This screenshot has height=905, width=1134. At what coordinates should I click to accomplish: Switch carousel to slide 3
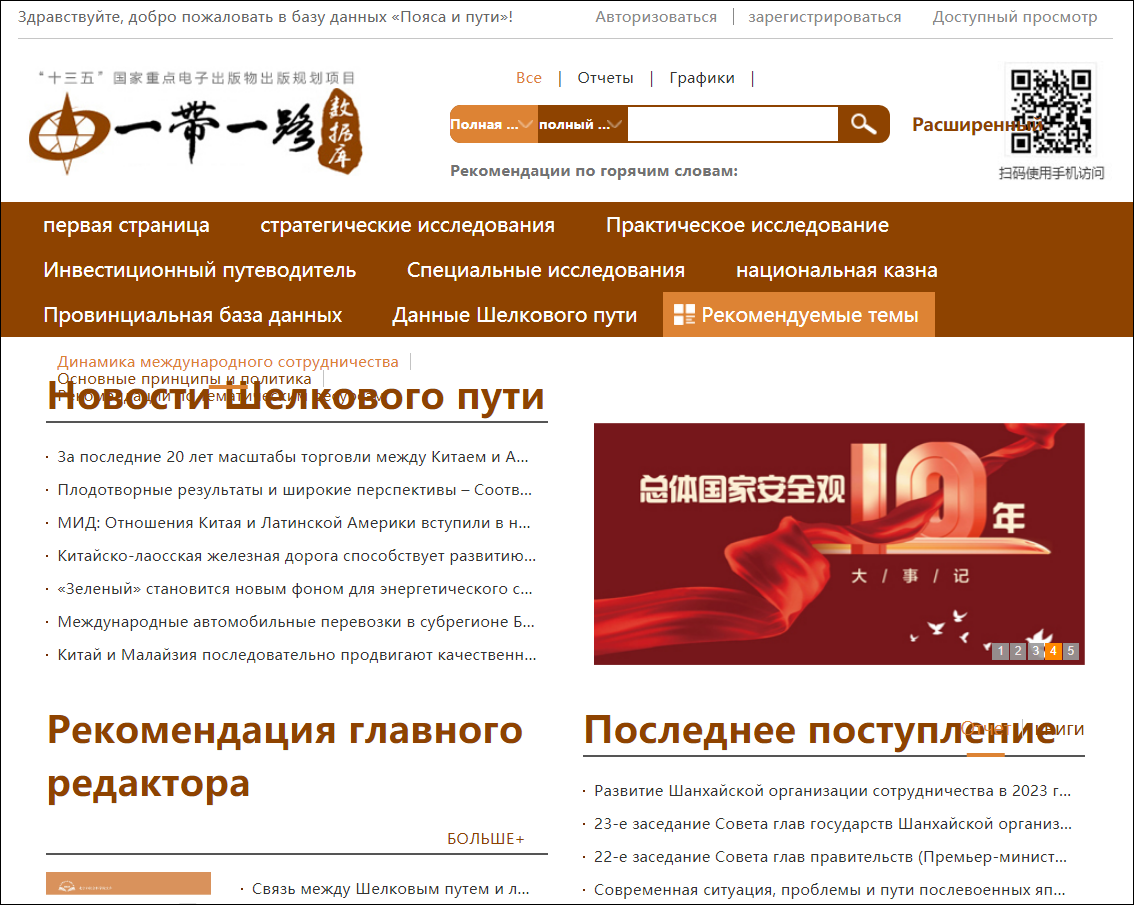1035,651
